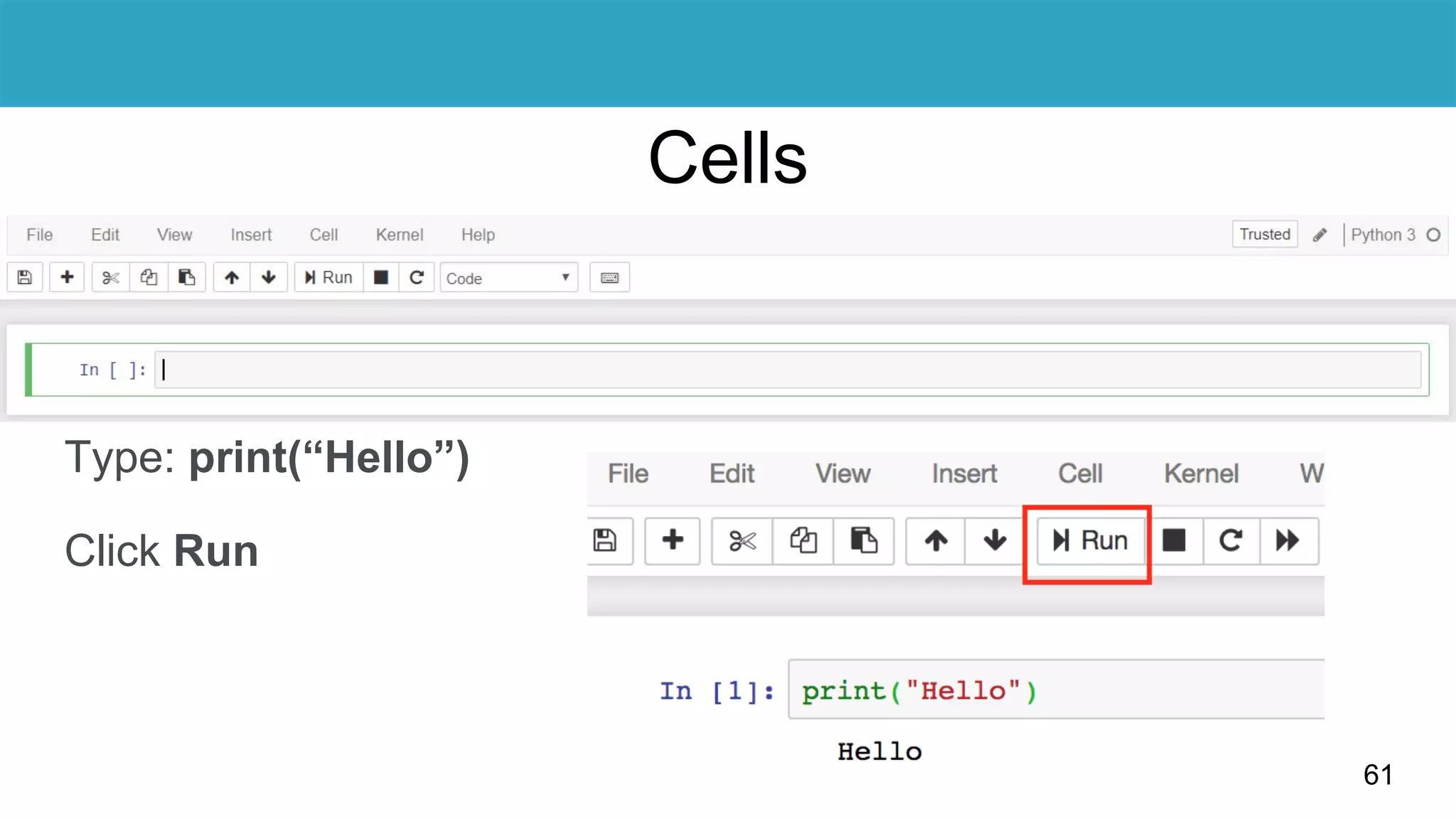
Task: Click the paste icon in the enlarged toolbar
Action: pos(864,540)
